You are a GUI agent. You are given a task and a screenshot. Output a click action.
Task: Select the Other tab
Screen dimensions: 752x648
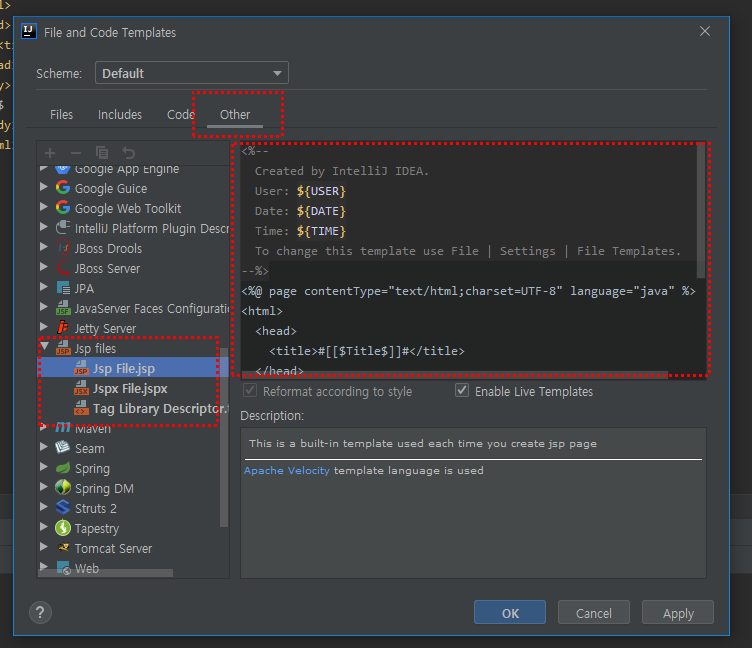click(235, 115)
